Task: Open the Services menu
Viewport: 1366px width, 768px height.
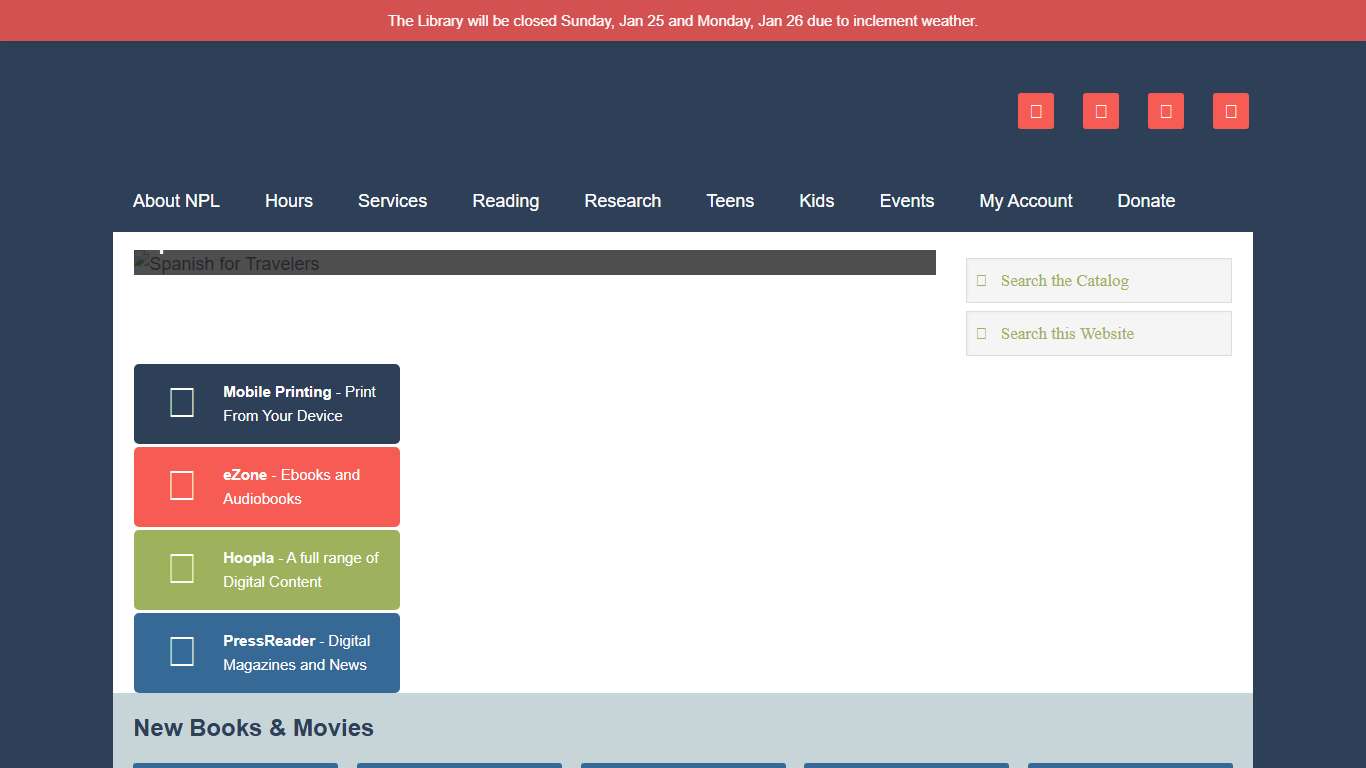Action: click(392, 201)
